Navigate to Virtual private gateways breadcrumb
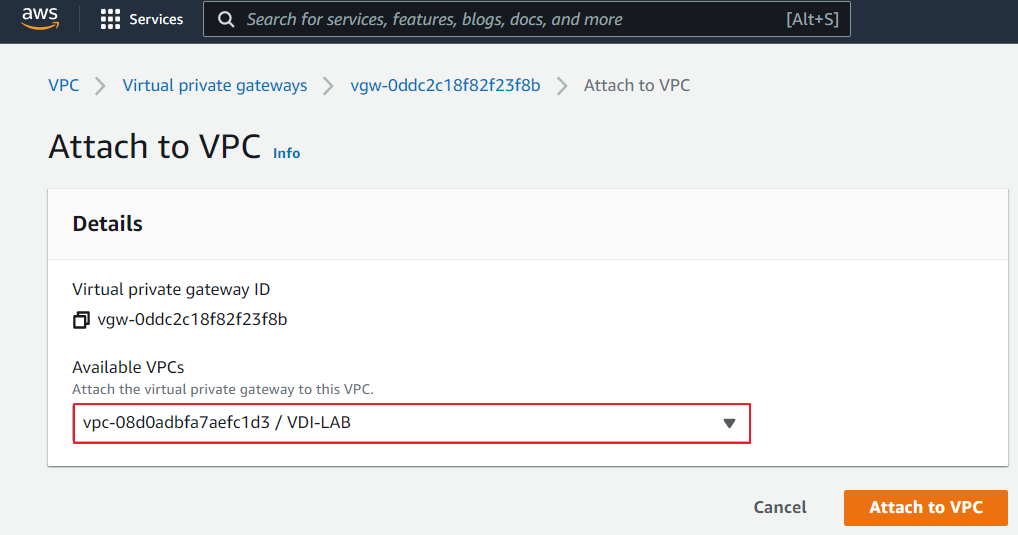The width and height of the screenshot is (1018, 535). (215, 86)
